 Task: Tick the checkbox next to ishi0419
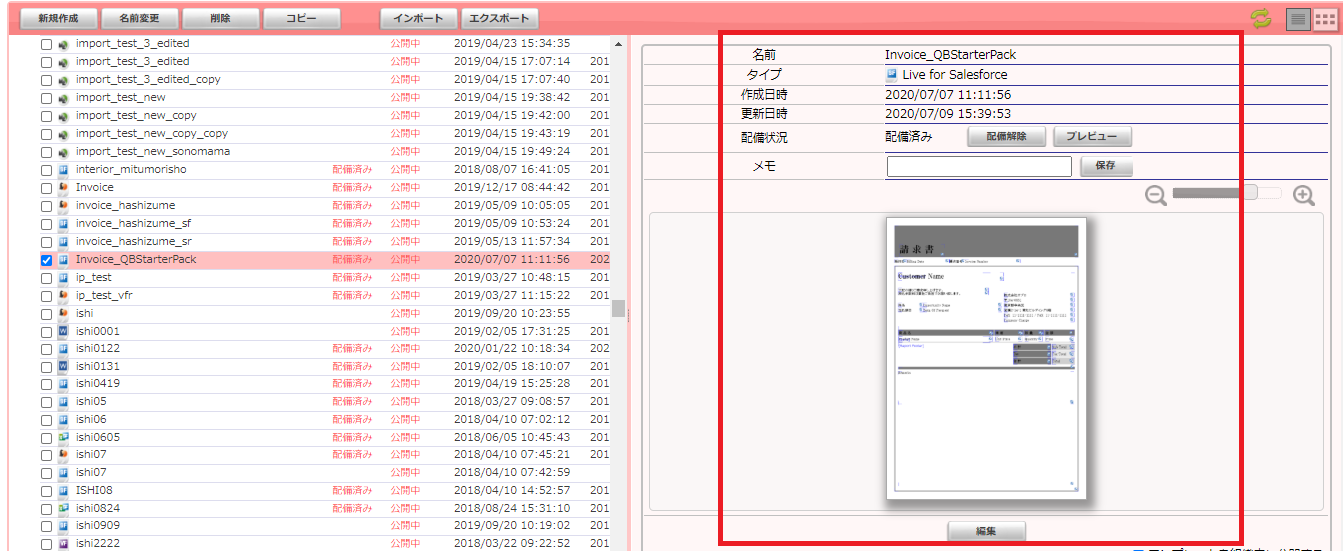(46, 384)
